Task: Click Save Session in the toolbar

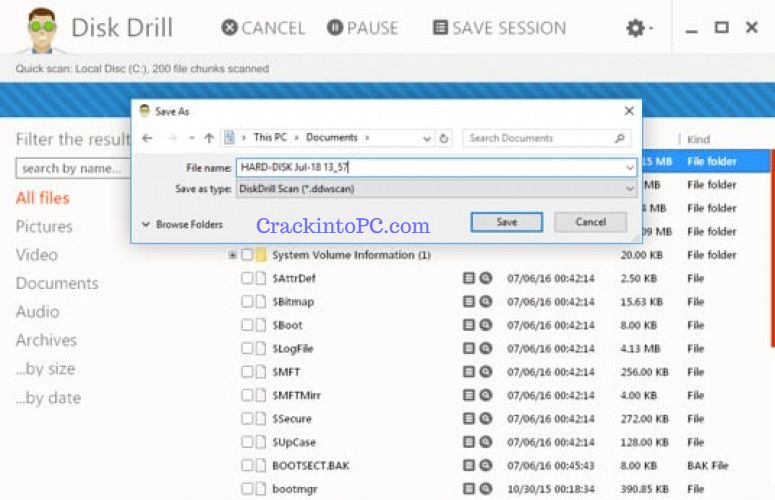Action: [499, 28]
